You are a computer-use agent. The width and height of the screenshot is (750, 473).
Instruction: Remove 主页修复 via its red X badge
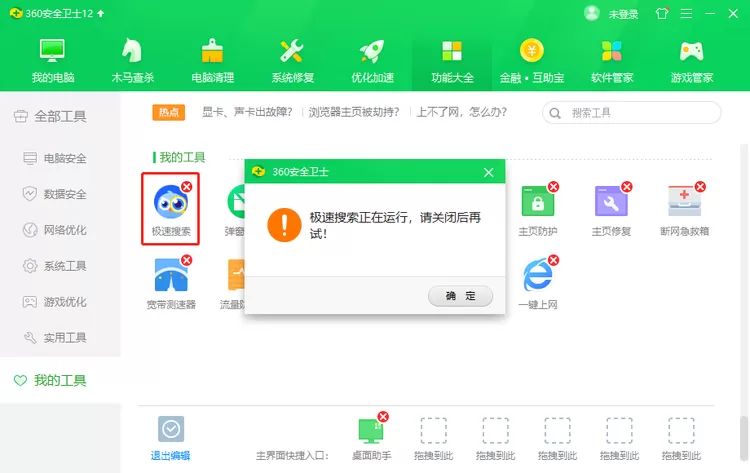pyautogui.click(x=627, y=187)
